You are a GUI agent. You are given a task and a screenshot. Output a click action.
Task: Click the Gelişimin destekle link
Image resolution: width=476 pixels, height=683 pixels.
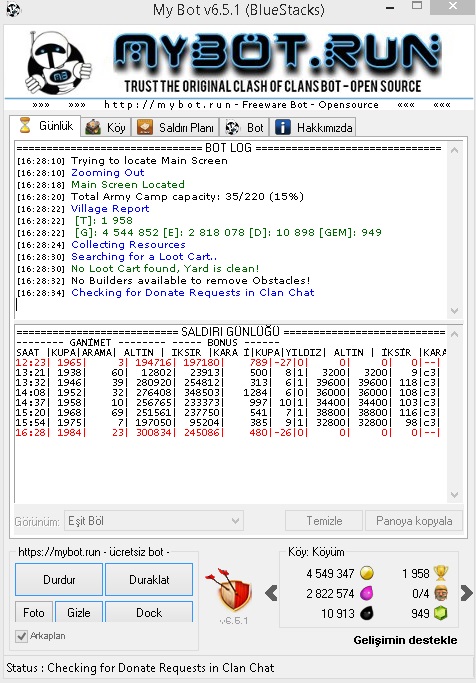point(405,640)
